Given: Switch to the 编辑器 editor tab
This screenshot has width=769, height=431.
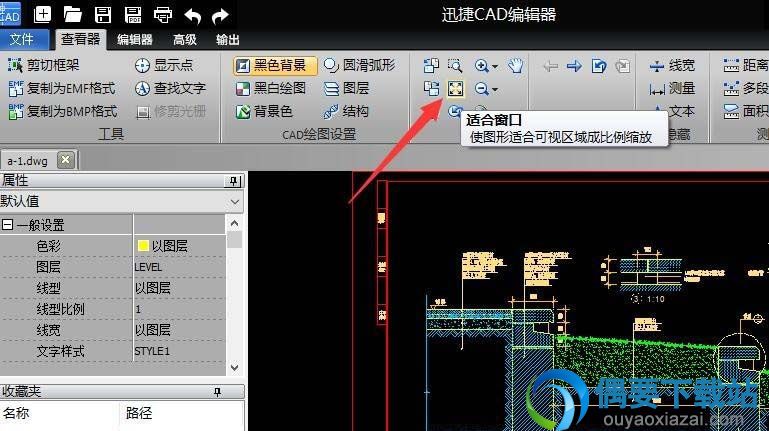Looking at the screenshot, I should pyautogui.click(x=135, y=40).
